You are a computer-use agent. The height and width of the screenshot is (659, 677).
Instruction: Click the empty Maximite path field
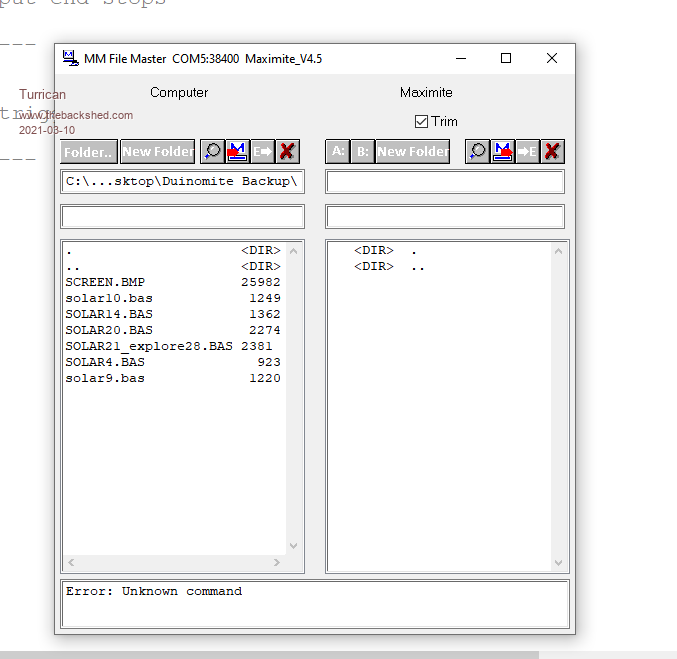[x=444, y=181]
